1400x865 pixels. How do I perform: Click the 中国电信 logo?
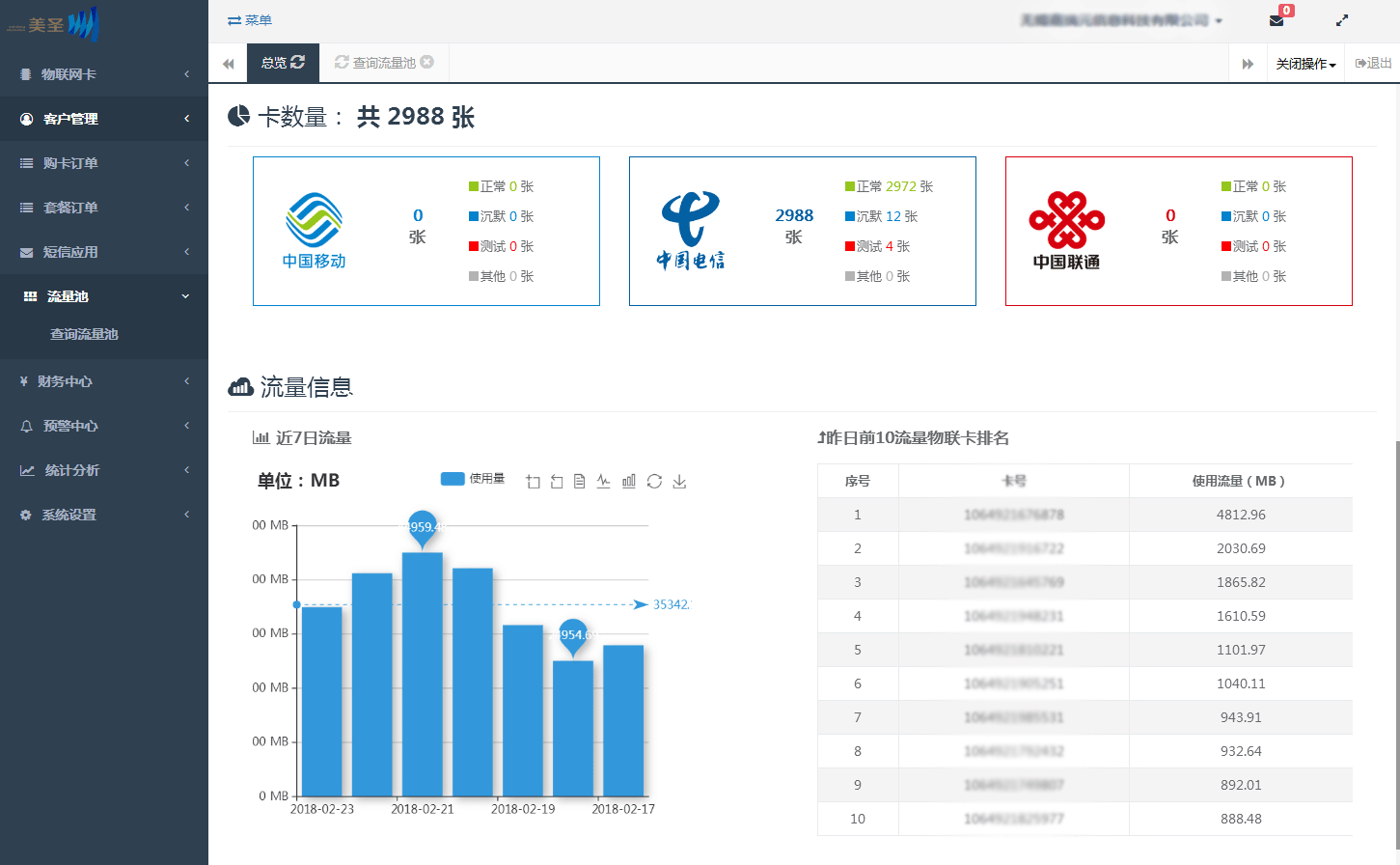(x=690, y=231)
